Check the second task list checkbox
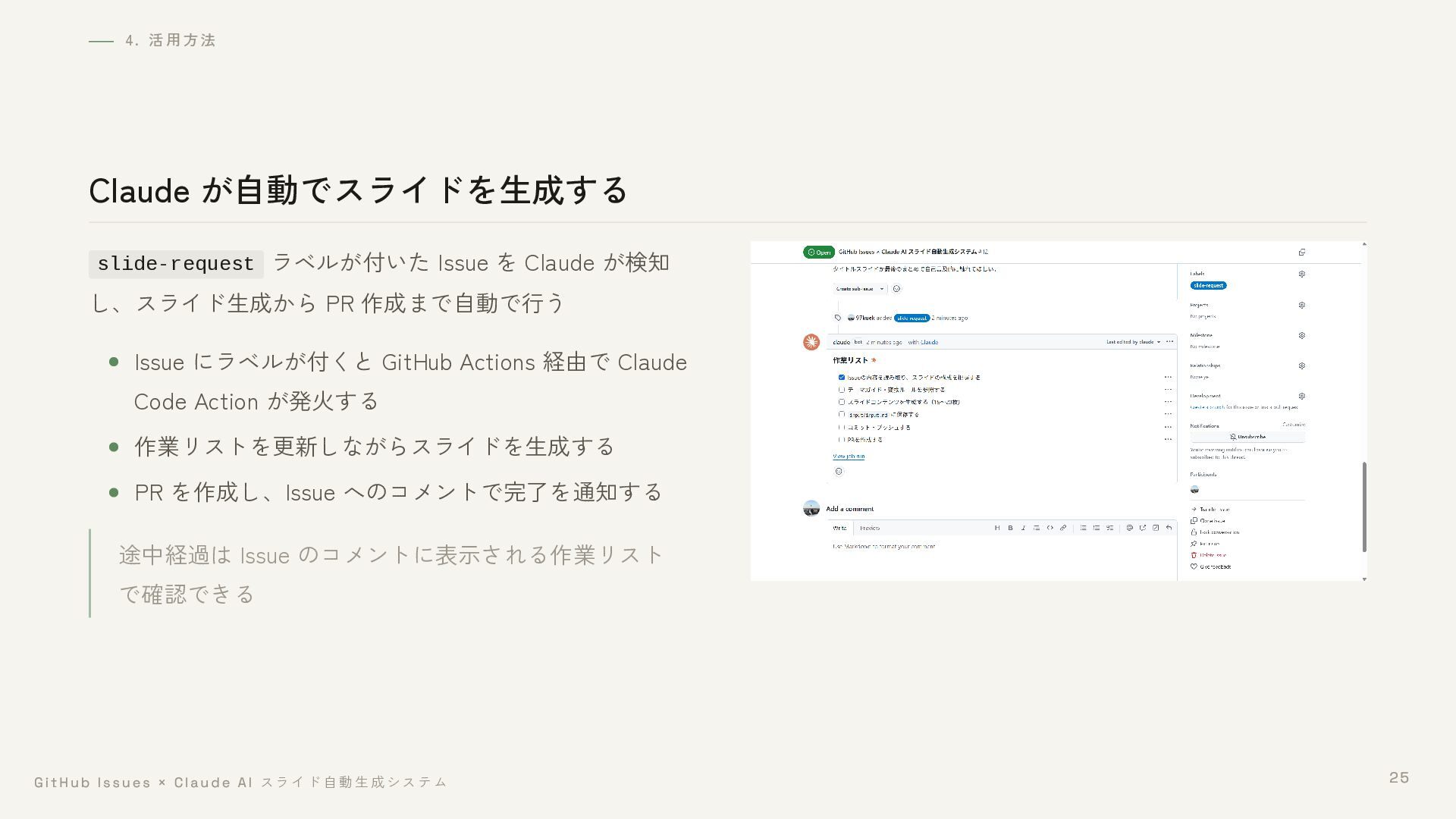 [x=842, y=390]
